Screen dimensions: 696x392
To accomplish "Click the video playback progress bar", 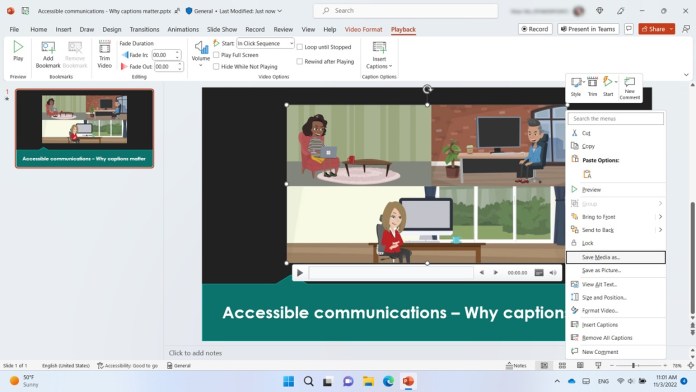I will tap(392, 273).
